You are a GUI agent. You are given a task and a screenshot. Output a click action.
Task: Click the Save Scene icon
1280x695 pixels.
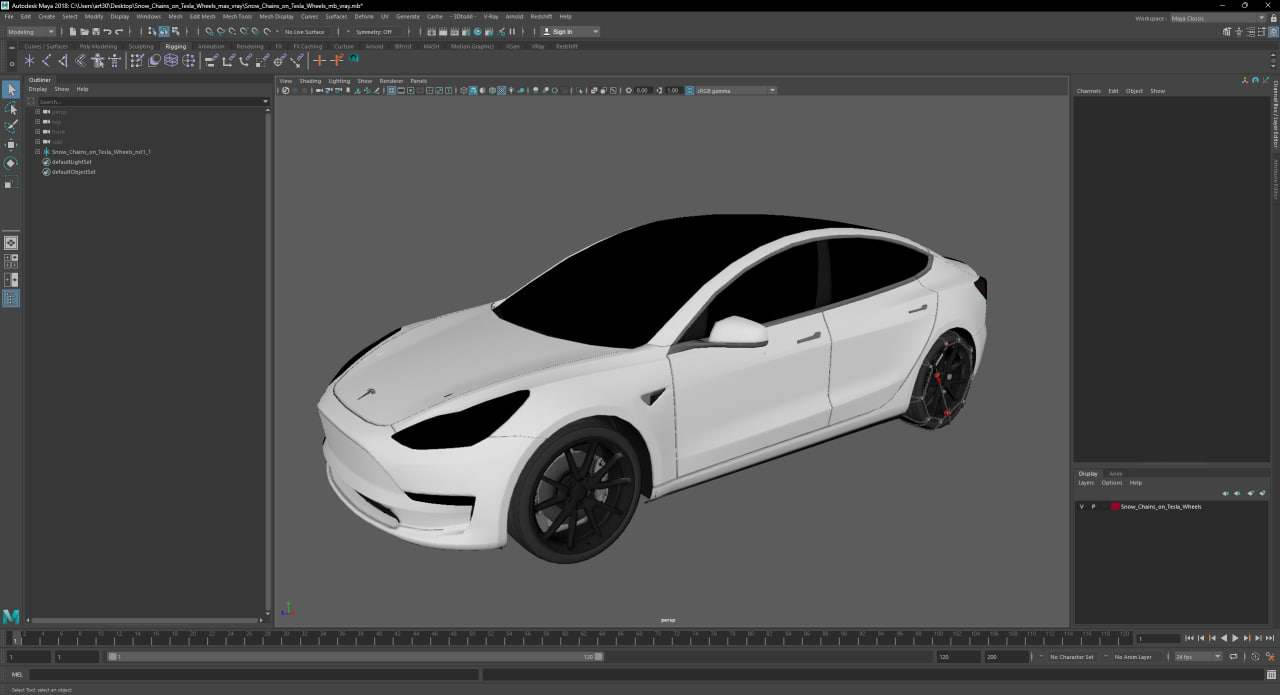(96, 32)
